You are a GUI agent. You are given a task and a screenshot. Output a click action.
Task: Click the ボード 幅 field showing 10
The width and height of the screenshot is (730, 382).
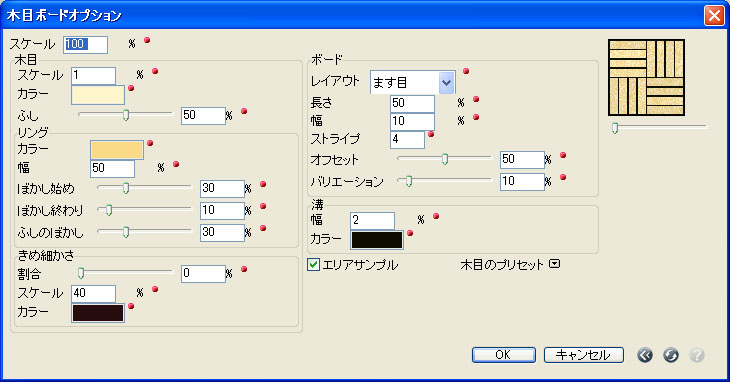click(412, 121)
